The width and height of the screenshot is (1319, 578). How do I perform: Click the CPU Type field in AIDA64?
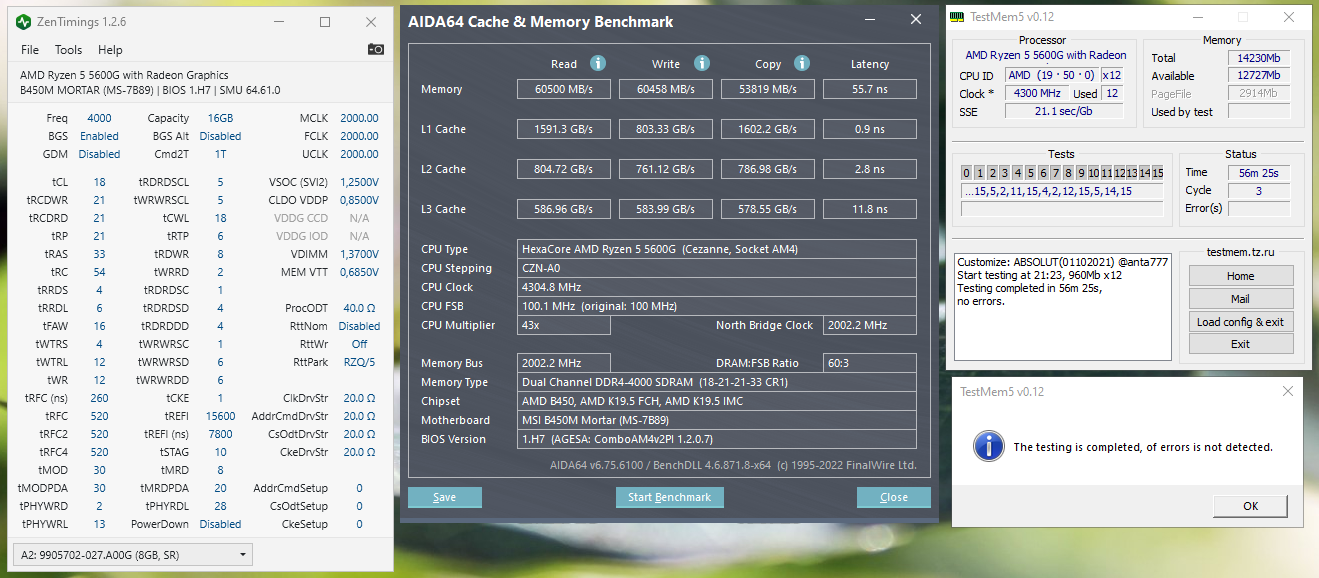click(717, 249)
